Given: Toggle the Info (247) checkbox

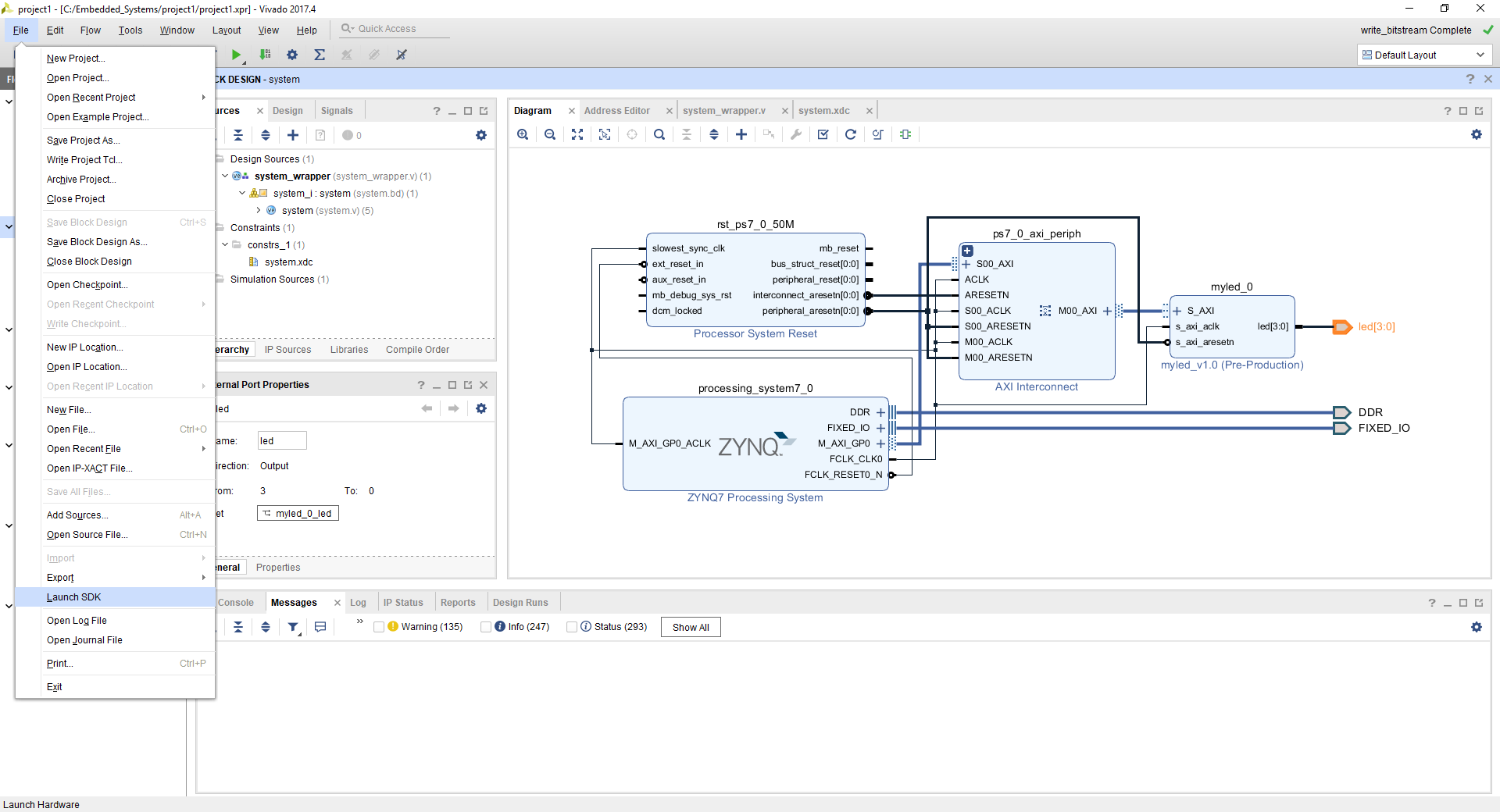Looking at the screenshot, I should pyautogui.click(x=486, y=627).
